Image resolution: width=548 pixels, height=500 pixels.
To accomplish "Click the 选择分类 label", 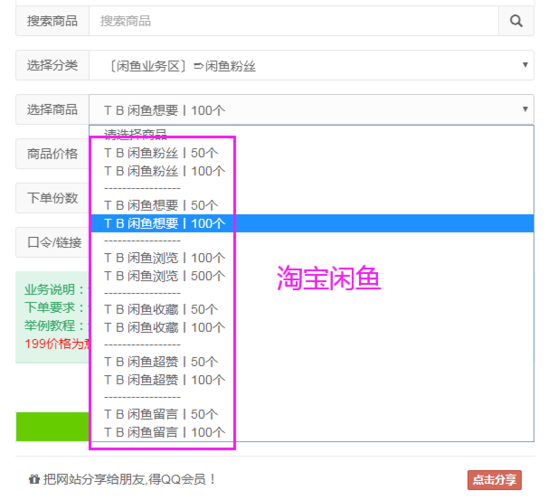I will tap(52, 65).
